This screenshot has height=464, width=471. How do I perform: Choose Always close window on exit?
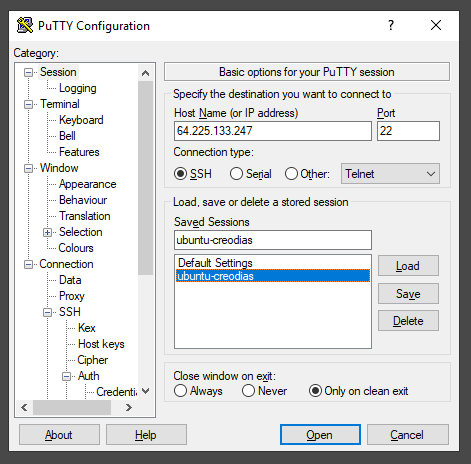click(x=180, y=391)
